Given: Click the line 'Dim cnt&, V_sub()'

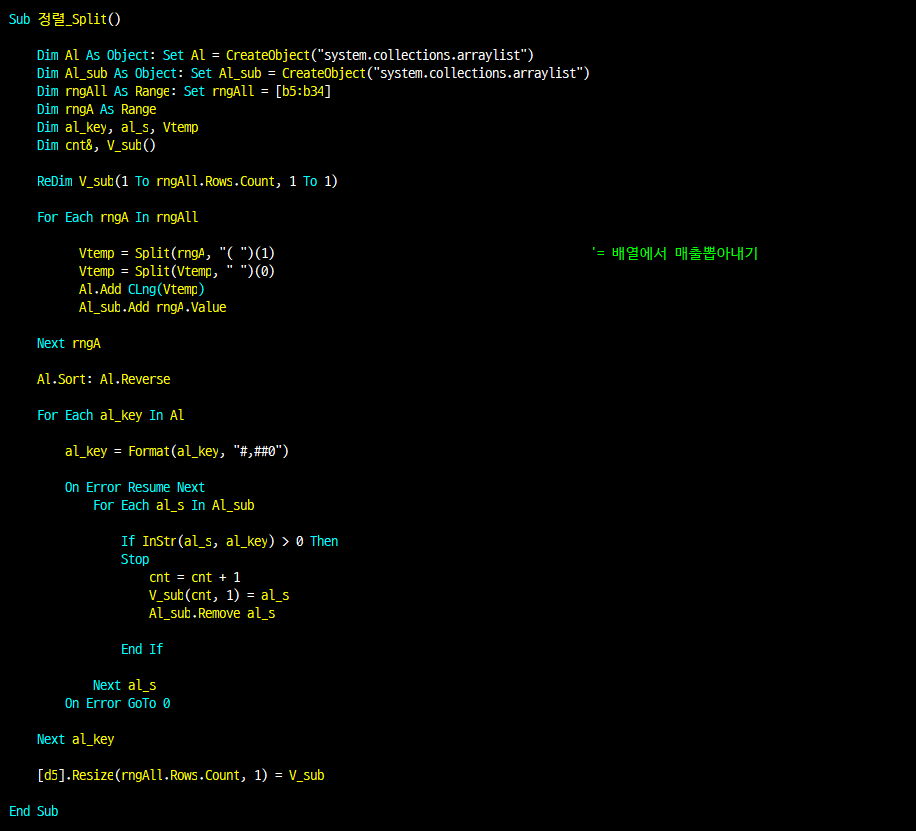Looking at the screenshot, I should tap(96, 146).
